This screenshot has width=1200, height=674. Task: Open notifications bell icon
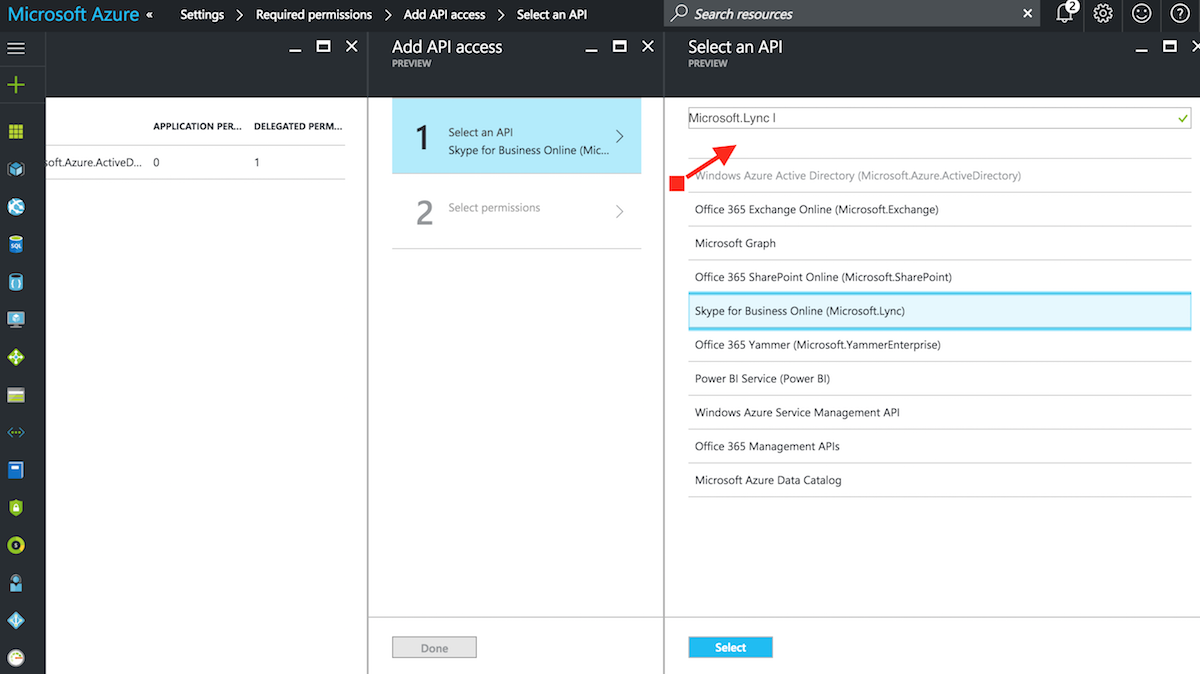pos(1065,14)
